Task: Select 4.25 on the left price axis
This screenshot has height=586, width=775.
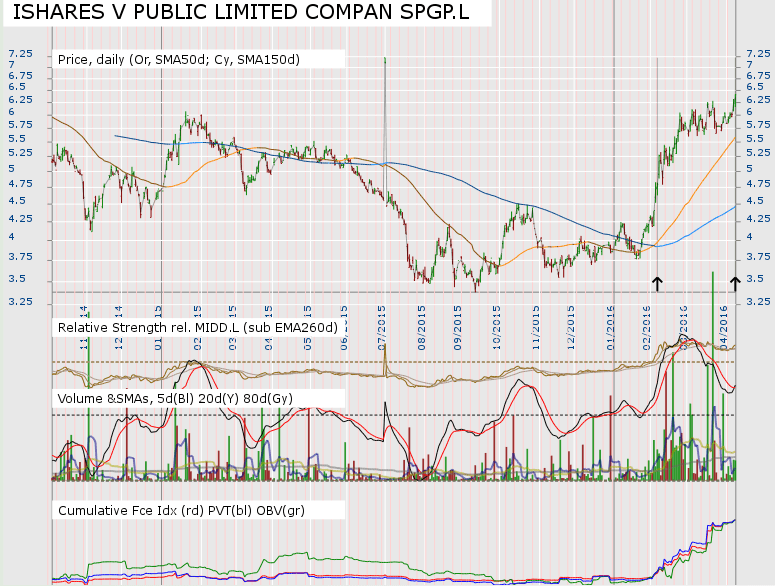Action: point(20,218)
